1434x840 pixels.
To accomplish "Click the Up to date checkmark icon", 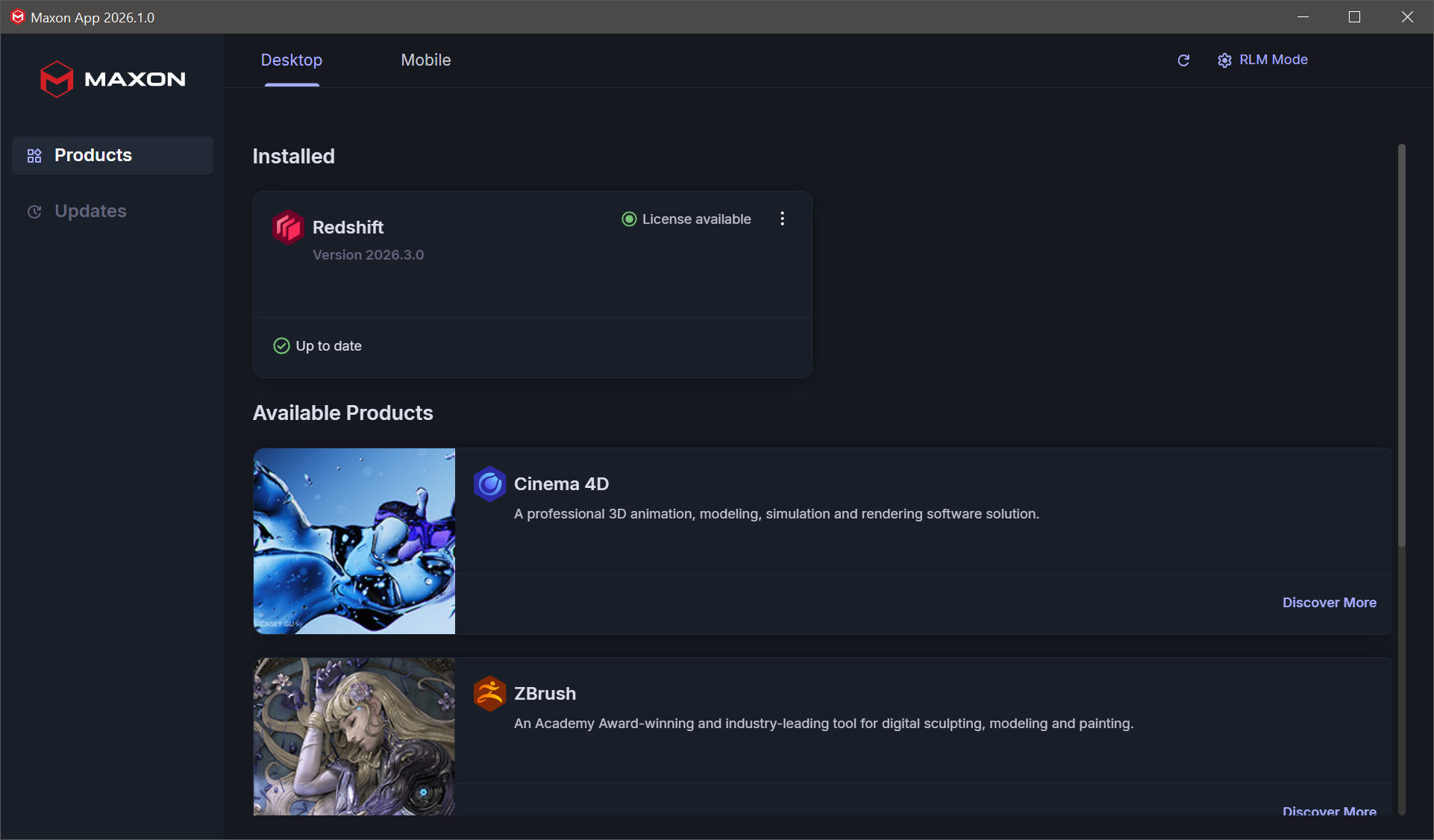I will (281, 346).
